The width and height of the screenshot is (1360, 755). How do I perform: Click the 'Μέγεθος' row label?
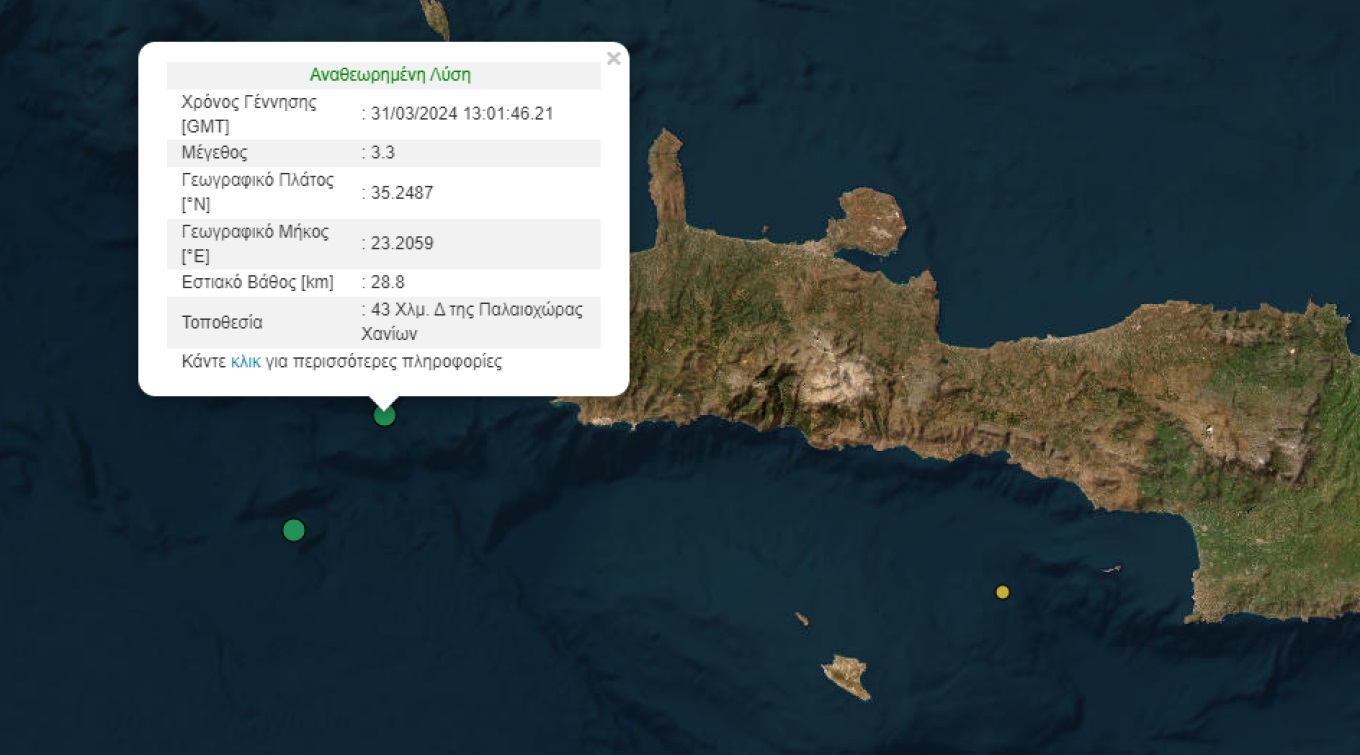(x=214, y=153)
